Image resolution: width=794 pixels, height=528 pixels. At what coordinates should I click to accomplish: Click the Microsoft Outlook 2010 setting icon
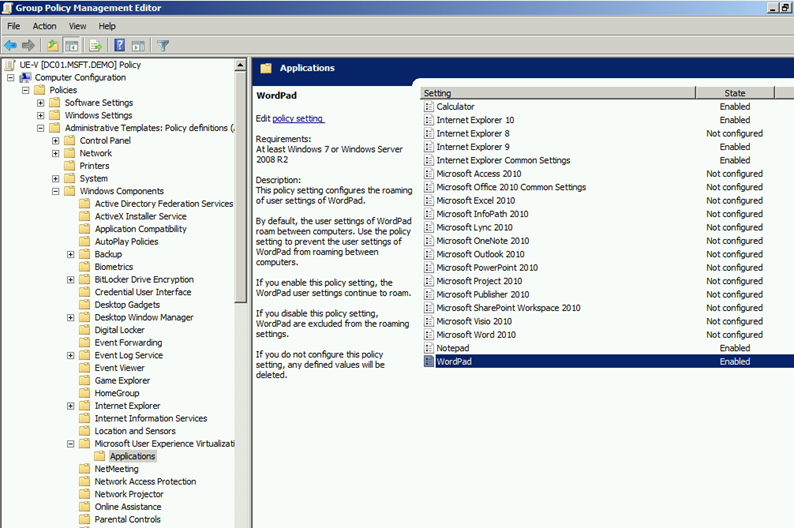[x=429, y=254]
